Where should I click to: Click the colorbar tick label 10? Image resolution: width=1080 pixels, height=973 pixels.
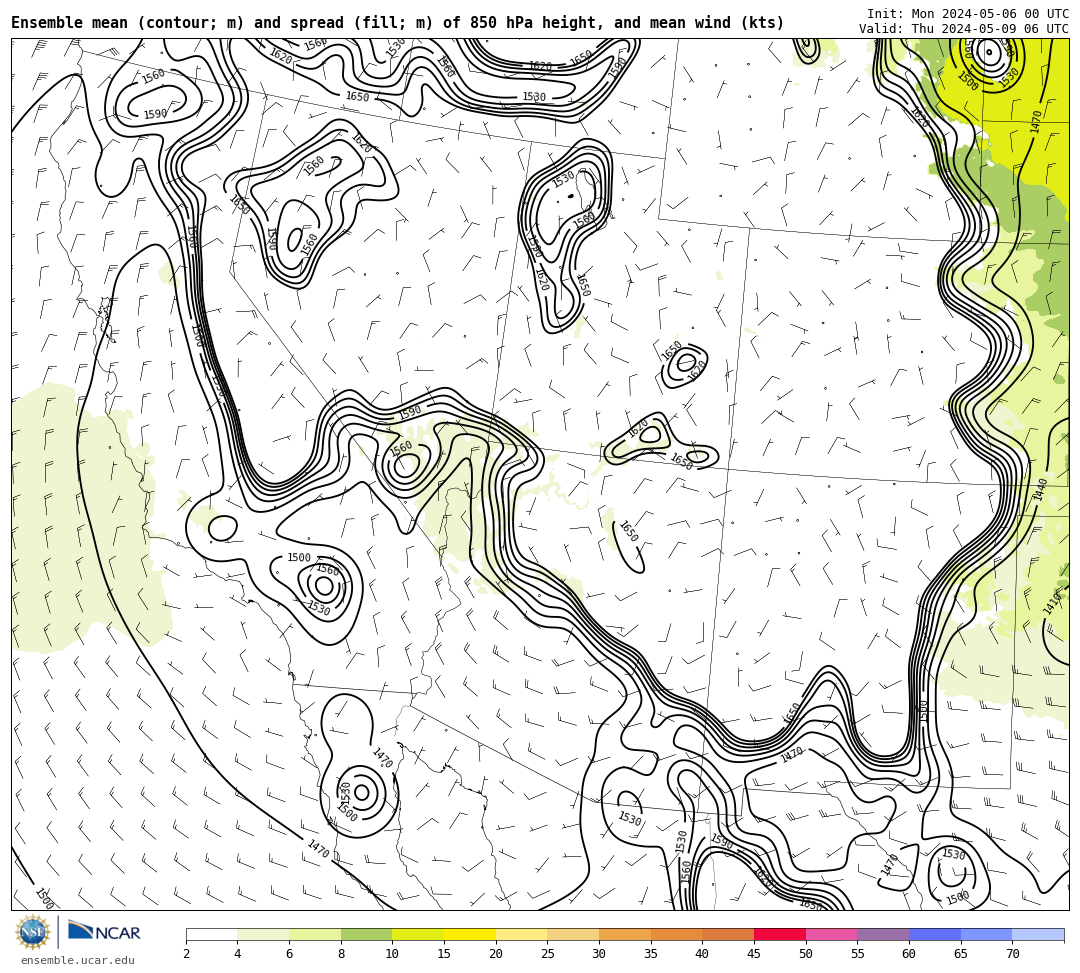pyautogui.click(x=392, y=954)
